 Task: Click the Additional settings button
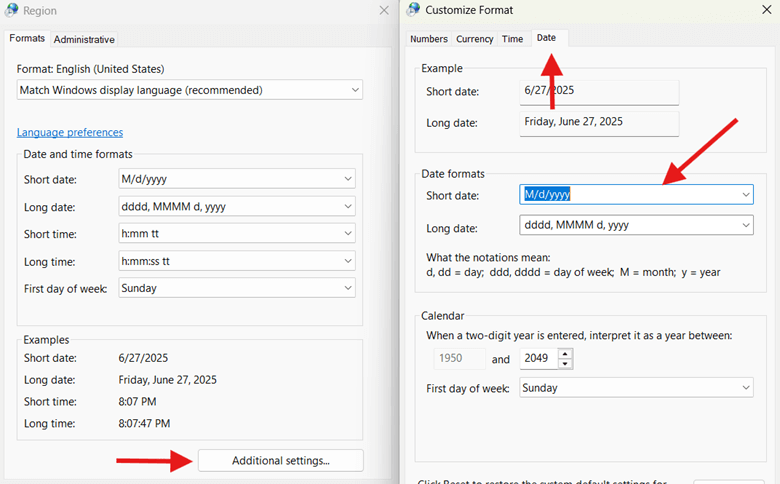tap(280, 460)
